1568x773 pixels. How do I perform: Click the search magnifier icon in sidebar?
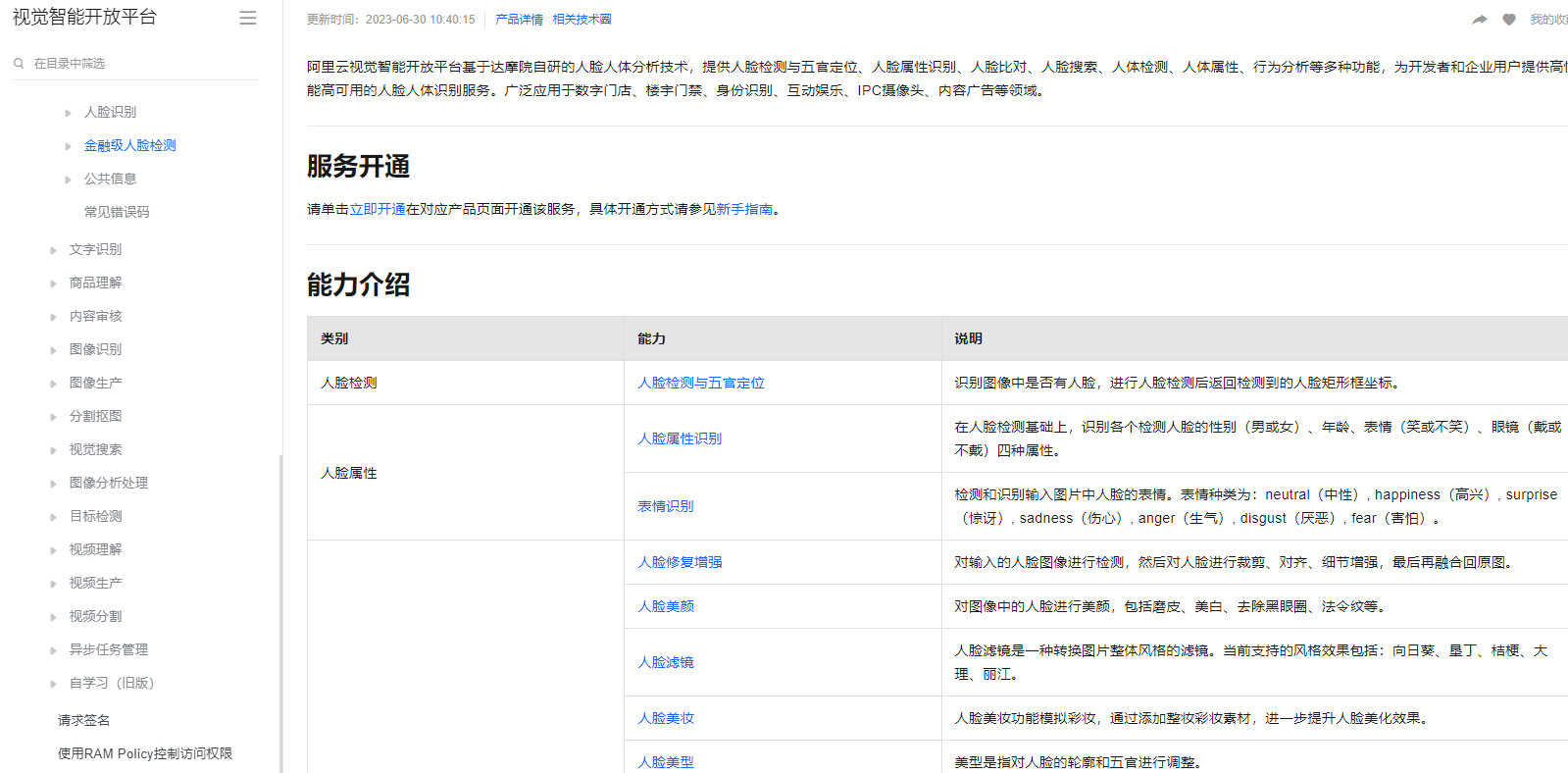click(19, 63)
